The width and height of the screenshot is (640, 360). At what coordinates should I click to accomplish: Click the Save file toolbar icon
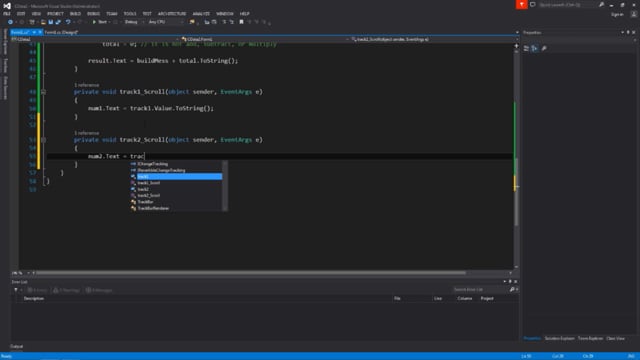(51, 22)
